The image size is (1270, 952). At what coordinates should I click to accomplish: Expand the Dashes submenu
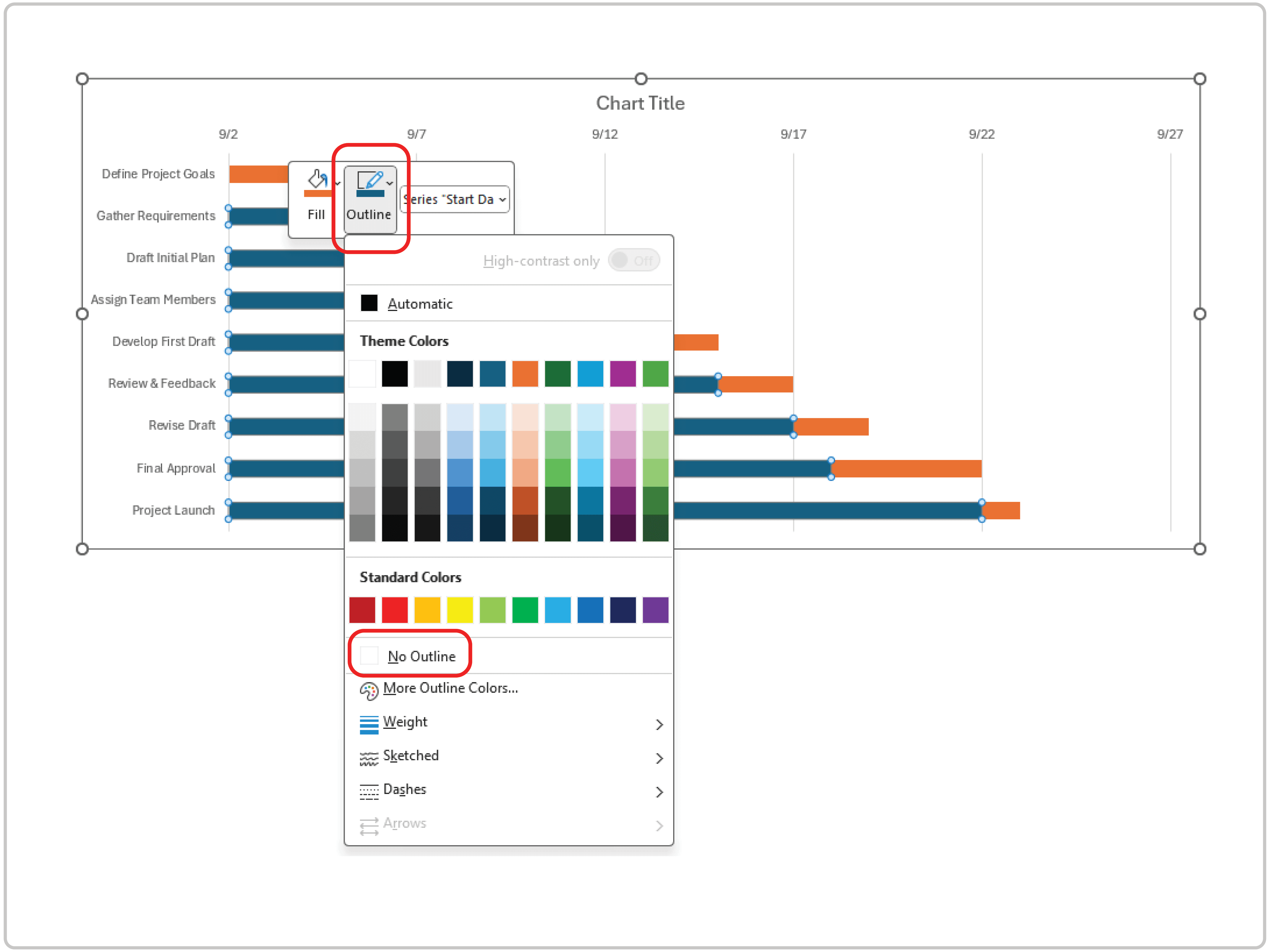click(x=659, y=791)
